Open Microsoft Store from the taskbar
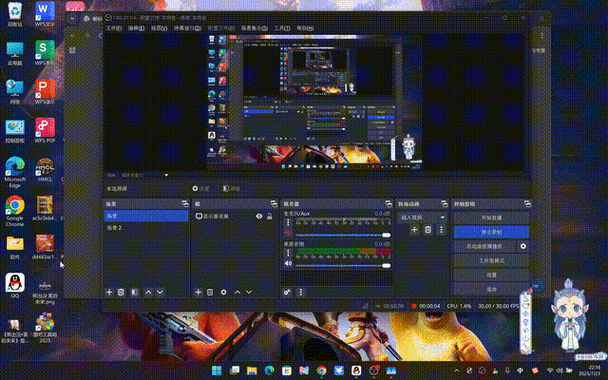This screenshot has height=380, width=608. click(x=287, y=371)
